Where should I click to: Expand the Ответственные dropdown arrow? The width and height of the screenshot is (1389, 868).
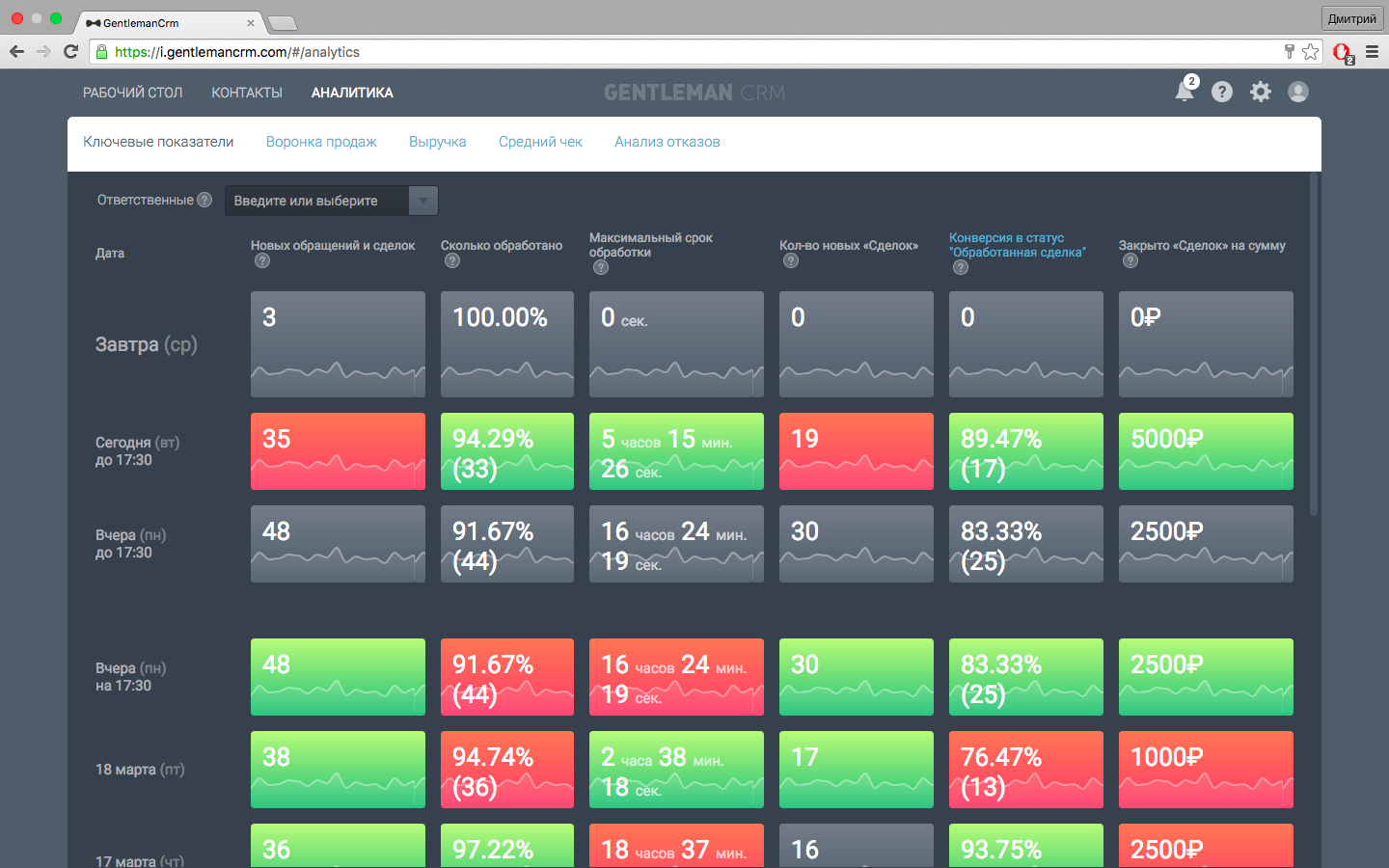(x=423, y=201)
